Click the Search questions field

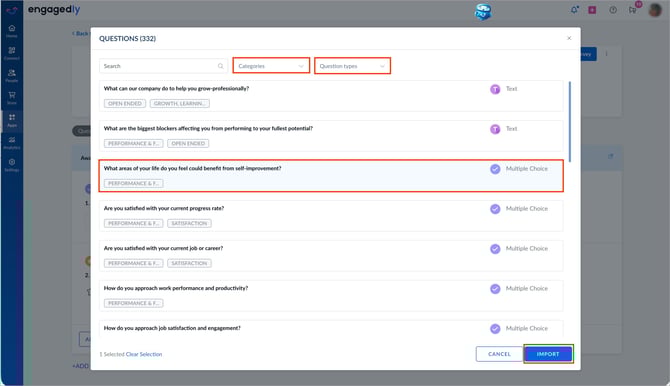pyautogui.click(x=163, y=66)
